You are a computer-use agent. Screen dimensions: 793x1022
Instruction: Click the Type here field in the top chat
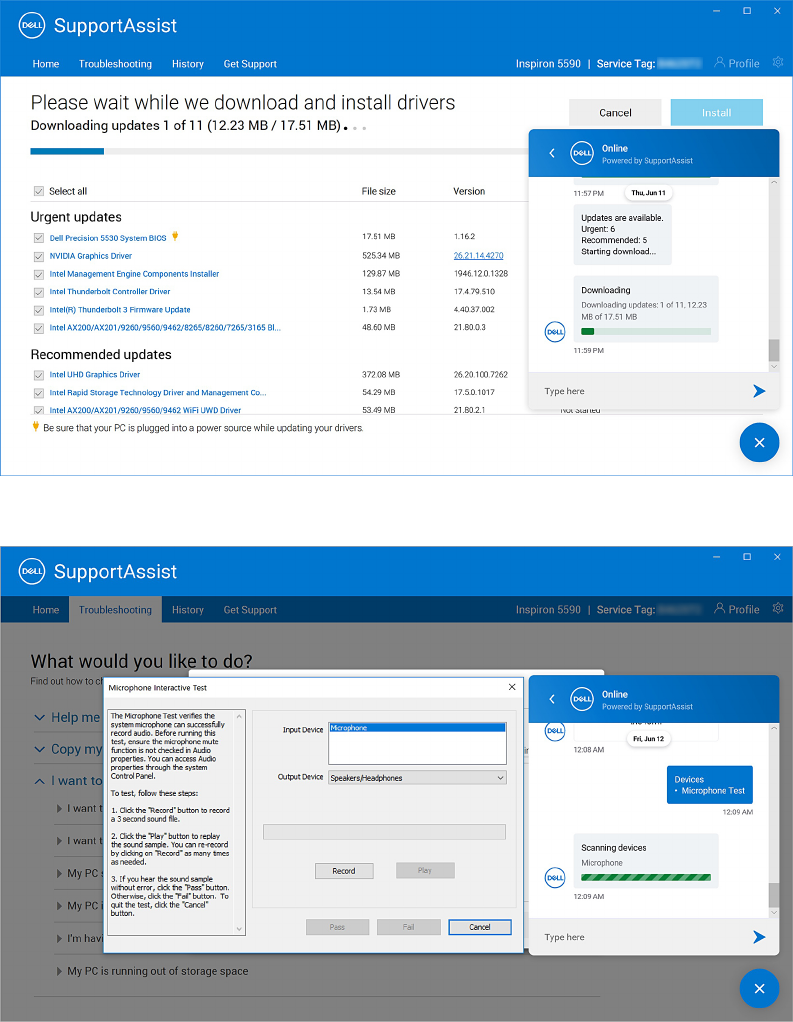coord(642,391)
